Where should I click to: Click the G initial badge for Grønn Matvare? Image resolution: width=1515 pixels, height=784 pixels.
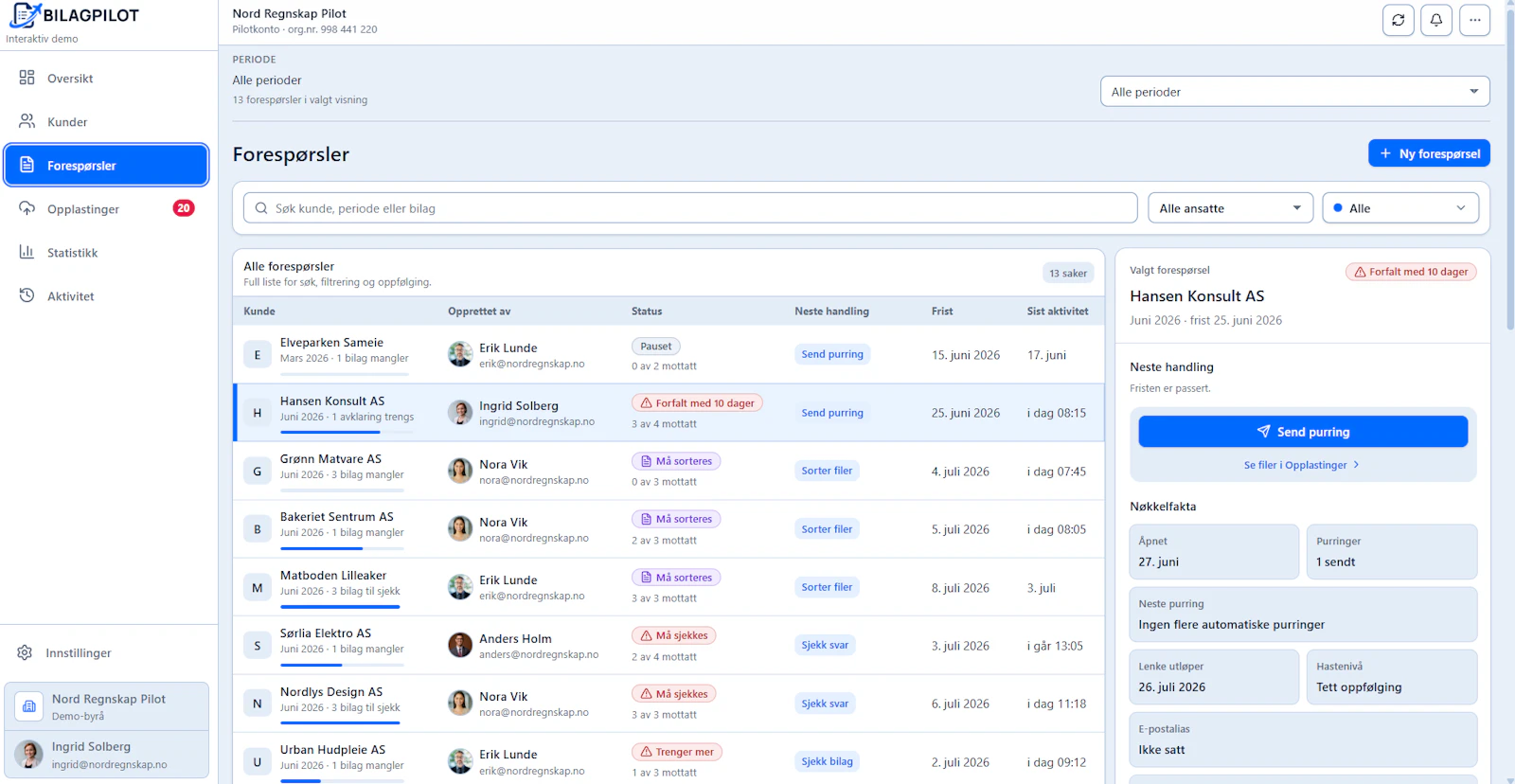point(258,471)
